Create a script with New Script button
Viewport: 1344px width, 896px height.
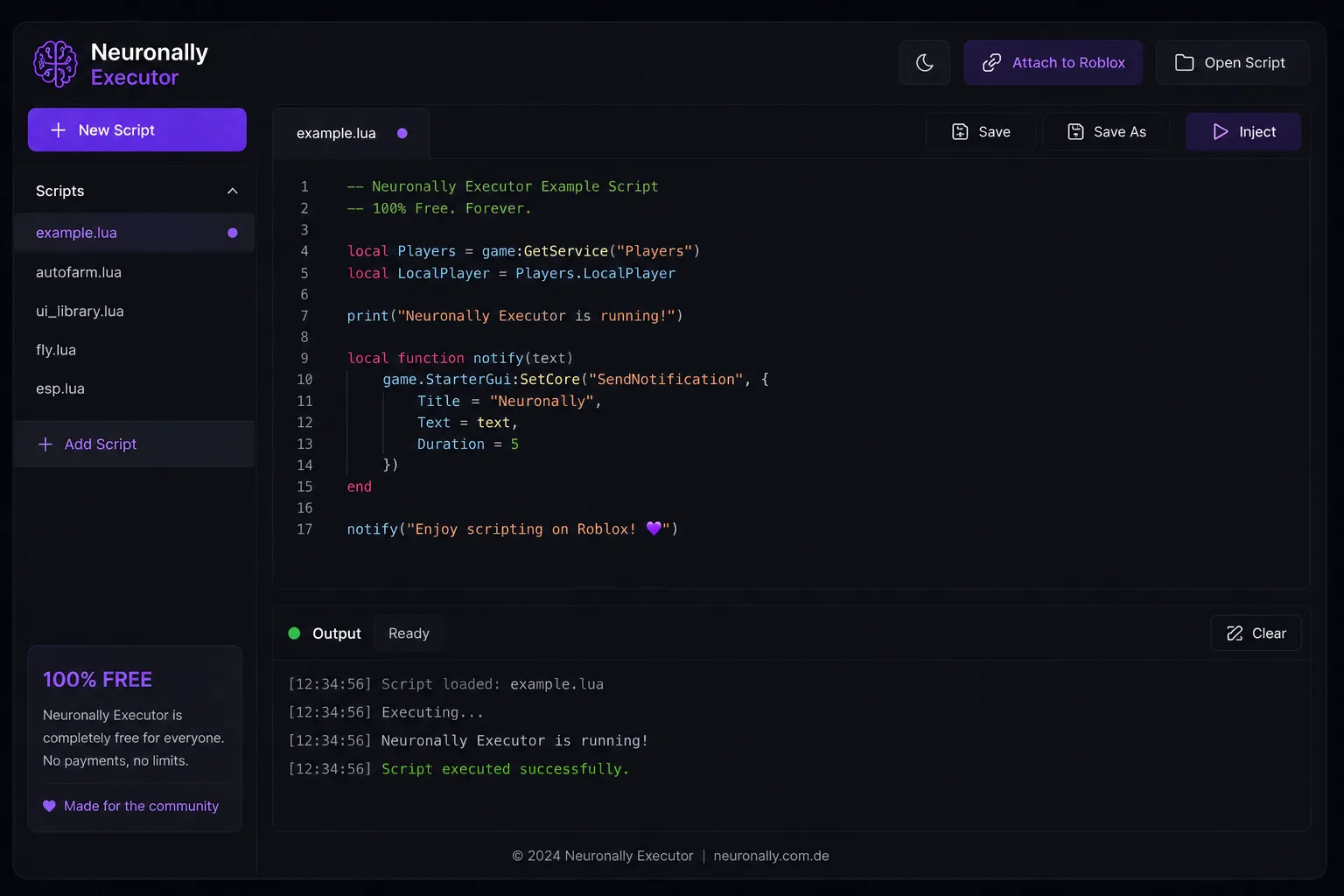click(x=137, y=129)
